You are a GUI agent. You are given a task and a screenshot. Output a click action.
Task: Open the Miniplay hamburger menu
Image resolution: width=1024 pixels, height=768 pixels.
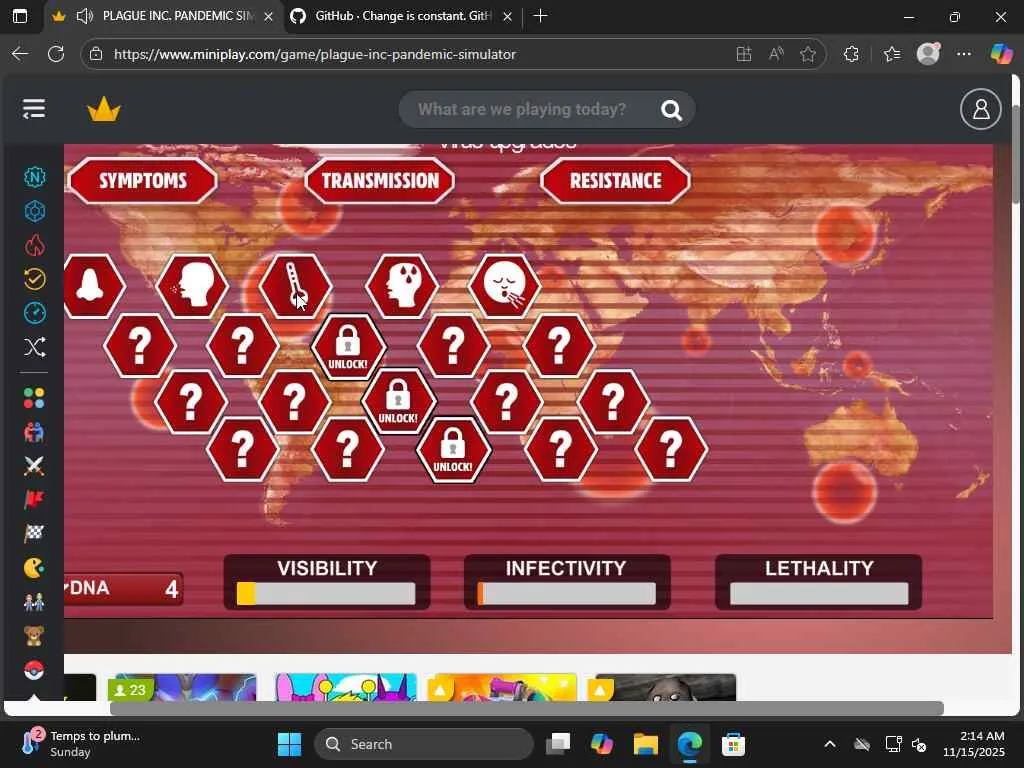[x=34, y=108]
